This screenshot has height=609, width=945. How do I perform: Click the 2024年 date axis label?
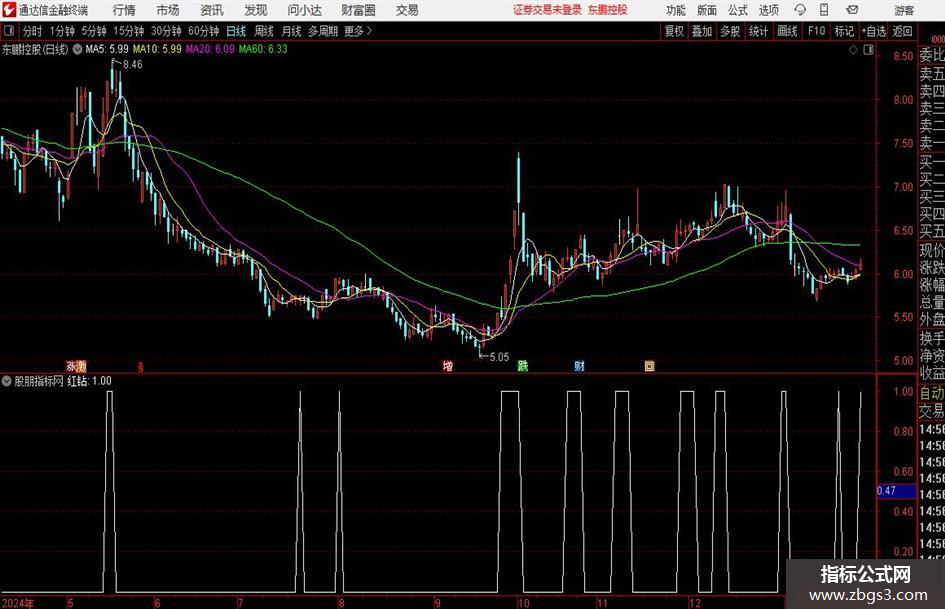(18, 603)
